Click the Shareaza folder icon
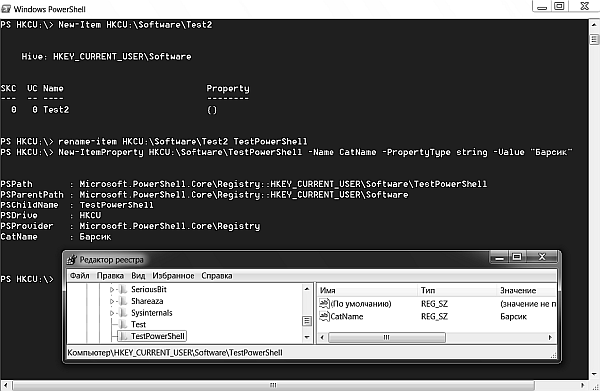Screen dimensions: 600x391 point(123,301)
